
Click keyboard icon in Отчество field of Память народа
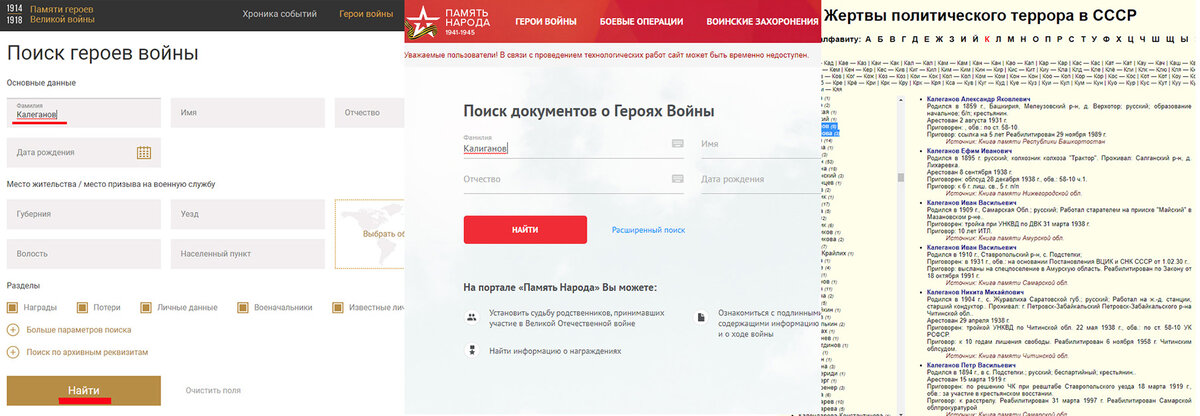click(678, 179)
